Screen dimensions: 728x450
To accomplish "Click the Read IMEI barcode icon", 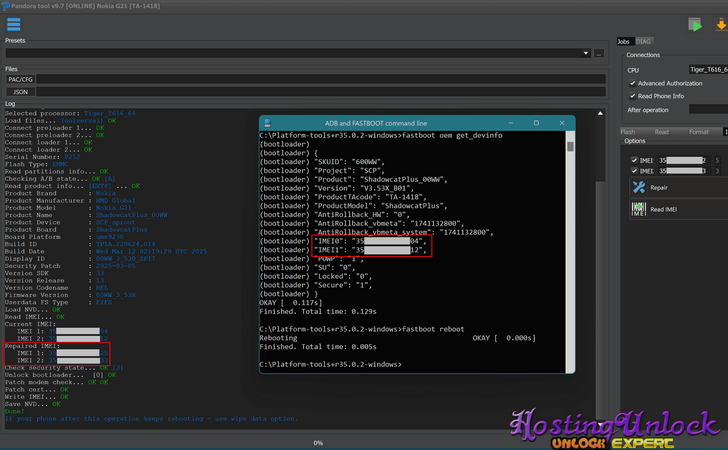I will 637,209.
